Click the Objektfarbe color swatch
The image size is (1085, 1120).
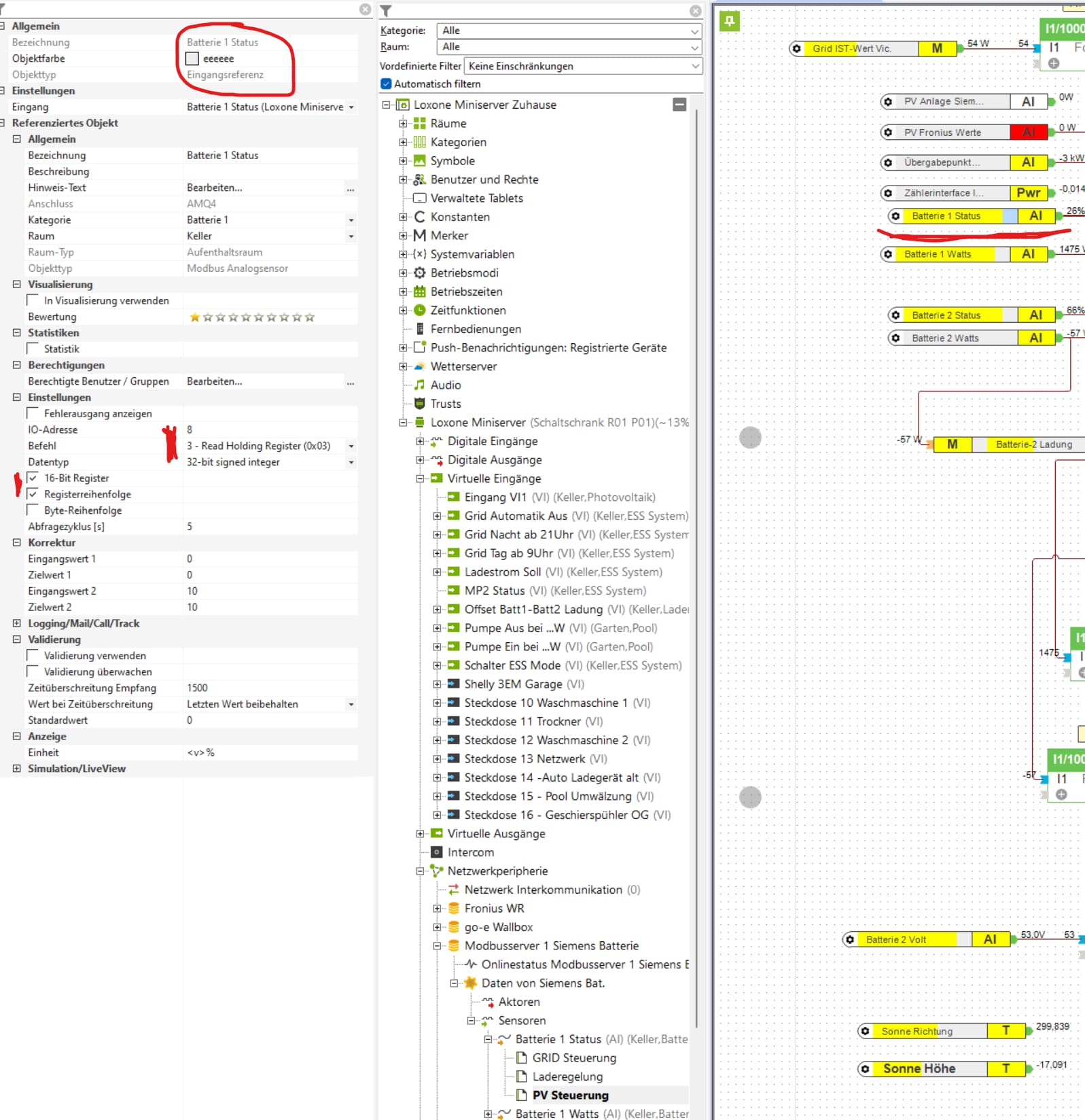(x=192, y=58)
